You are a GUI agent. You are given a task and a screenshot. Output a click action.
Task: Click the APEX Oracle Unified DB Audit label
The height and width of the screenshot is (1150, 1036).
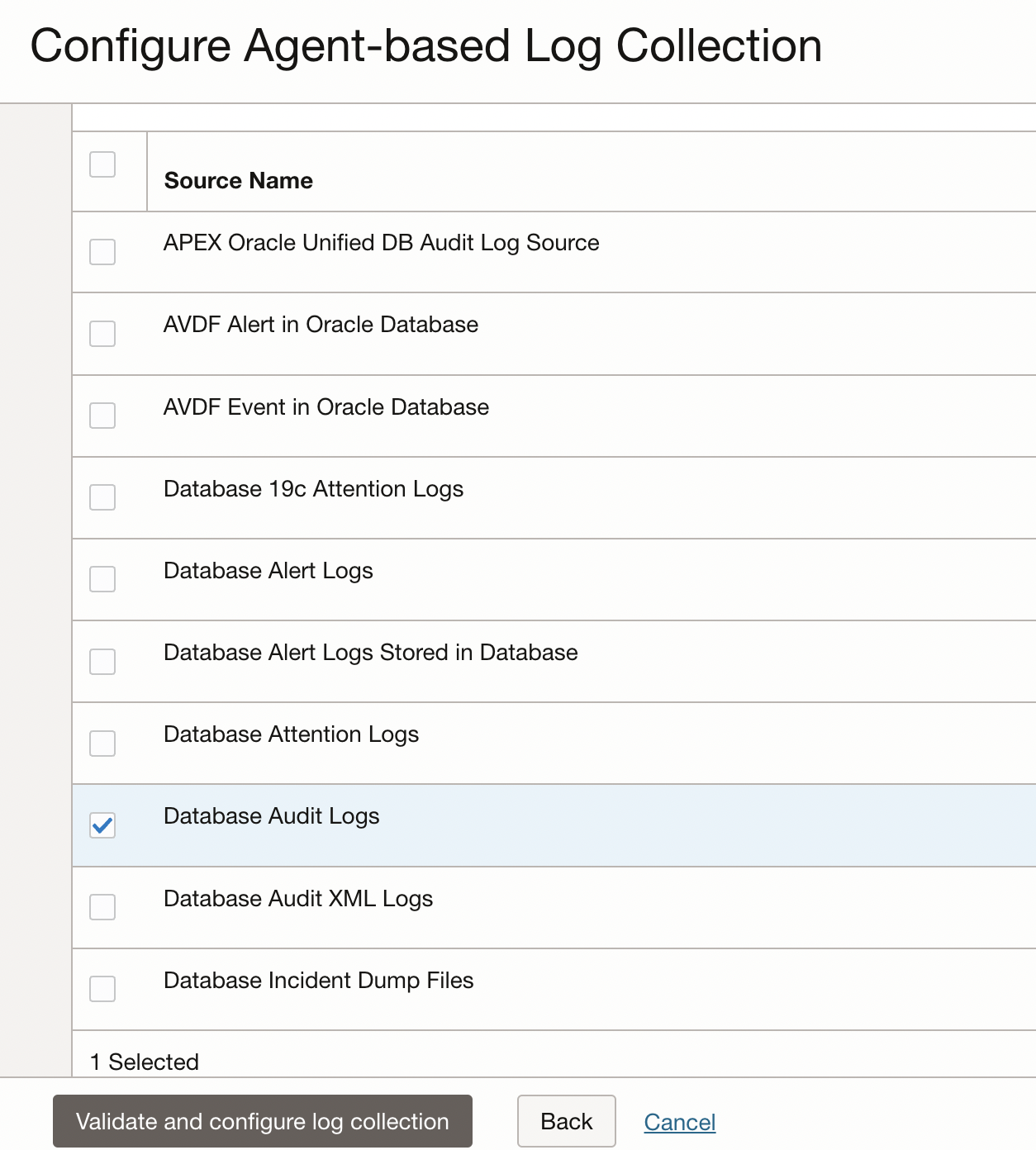(381, 243)
